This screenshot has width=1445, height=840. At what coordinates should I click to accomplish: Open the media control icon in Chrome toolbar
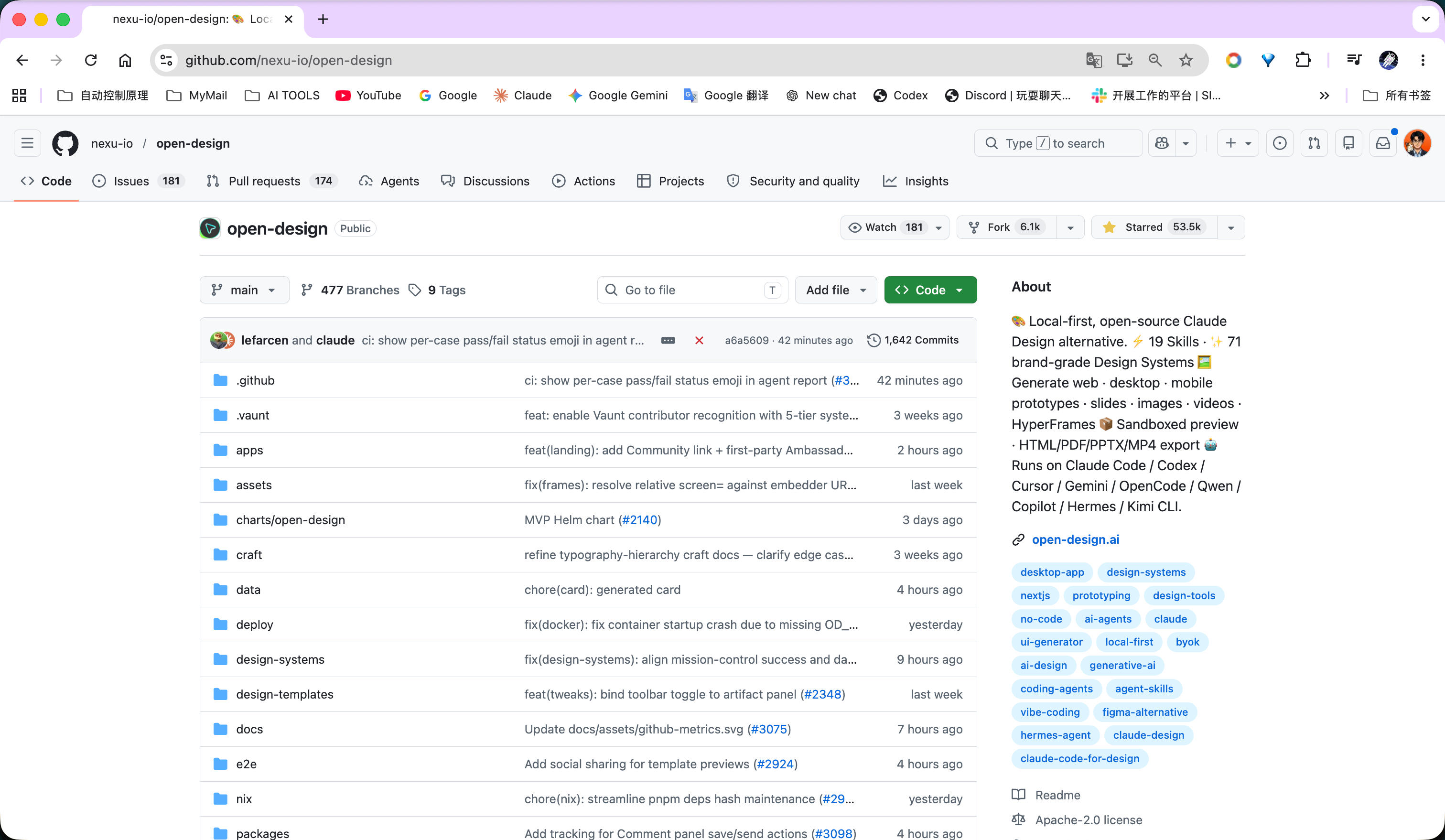tap(1354, 60)
